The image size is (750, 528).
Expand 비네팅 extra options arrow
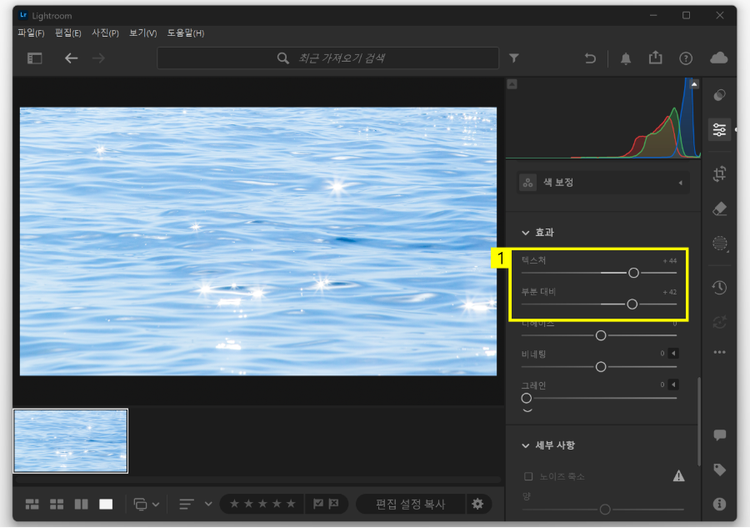673,353
